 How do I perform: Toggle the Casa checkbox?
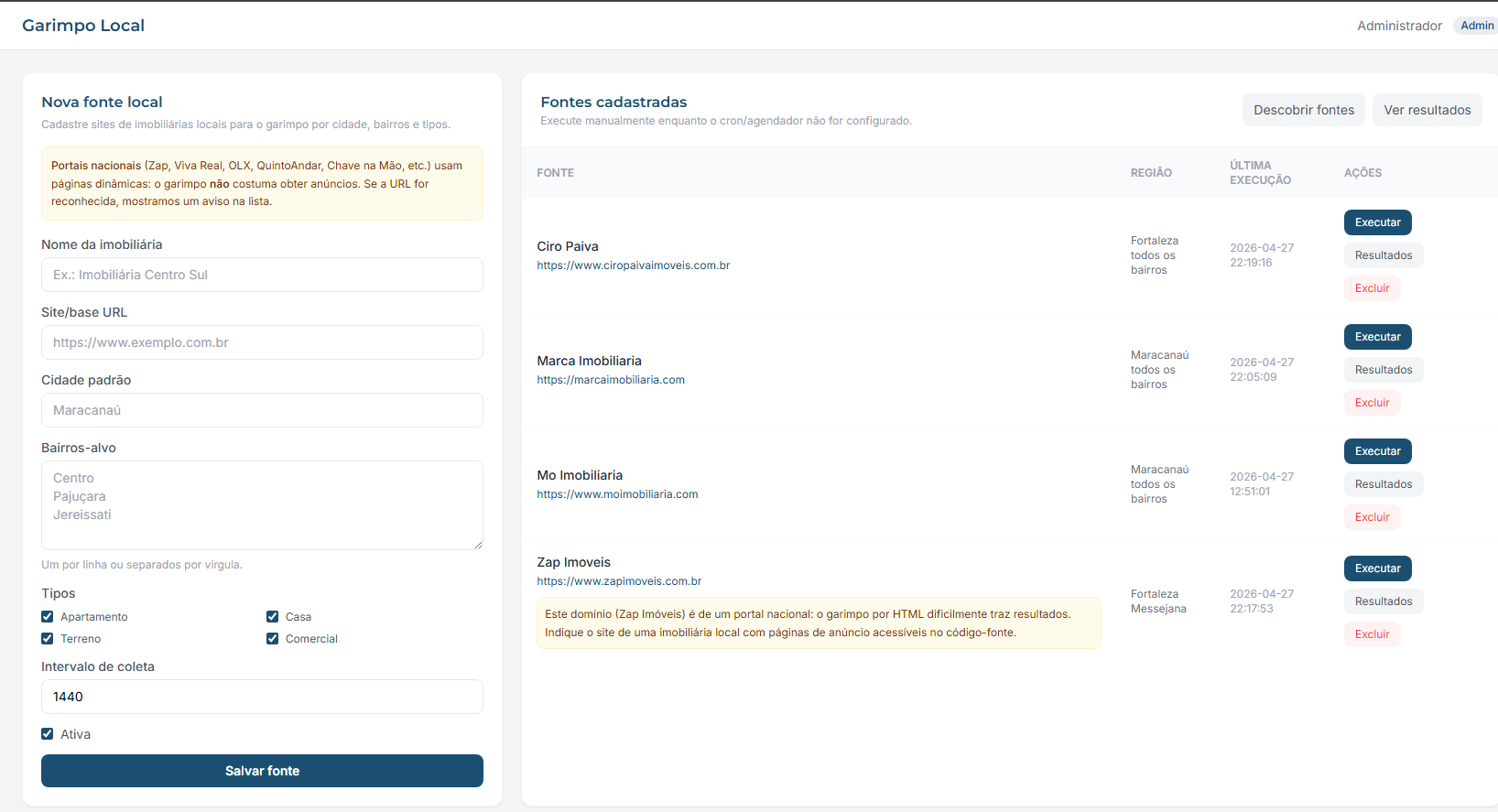(x=273, y=617)
